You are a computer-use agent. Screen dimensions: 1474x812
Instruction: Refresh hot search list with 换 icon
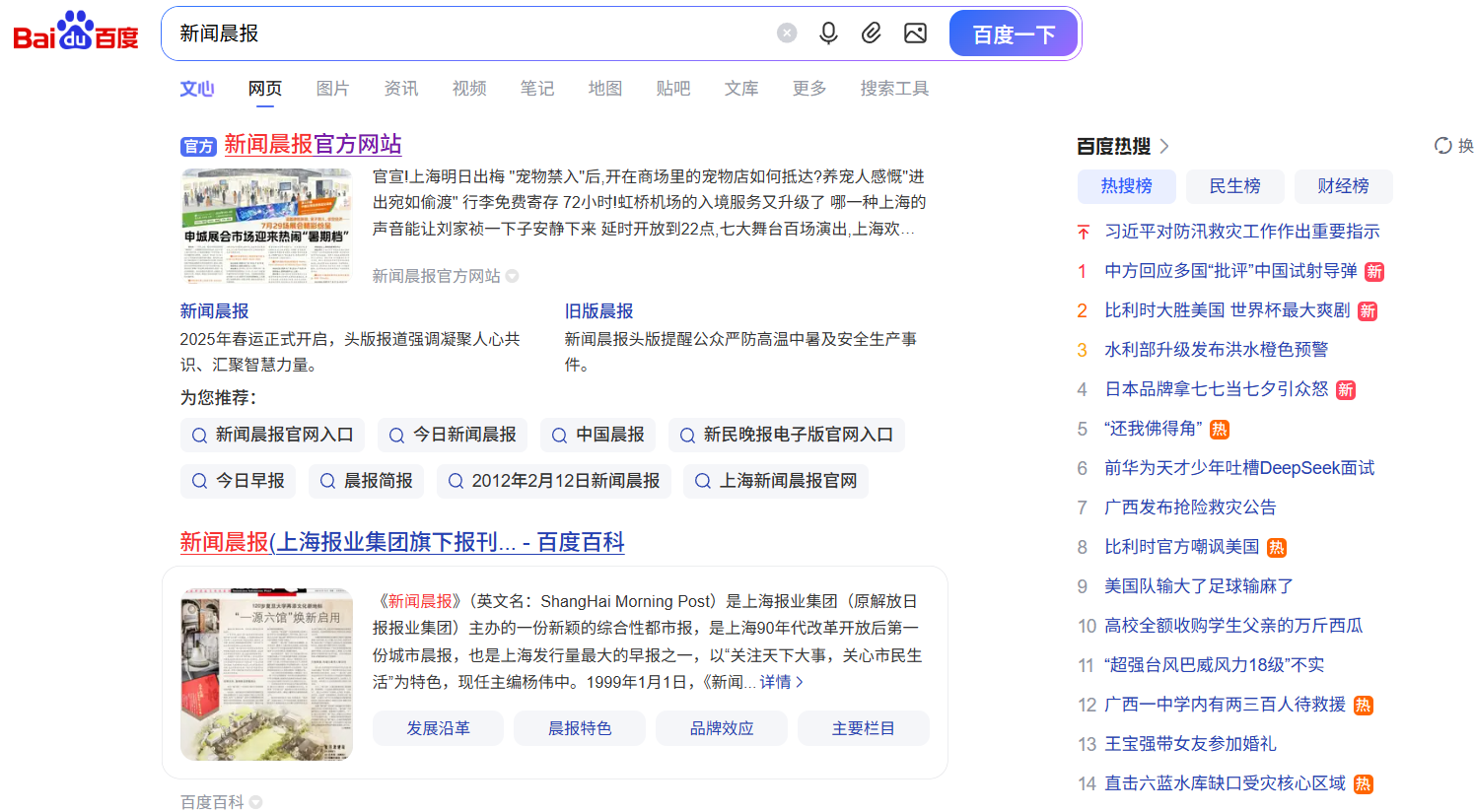[1454, 146]
